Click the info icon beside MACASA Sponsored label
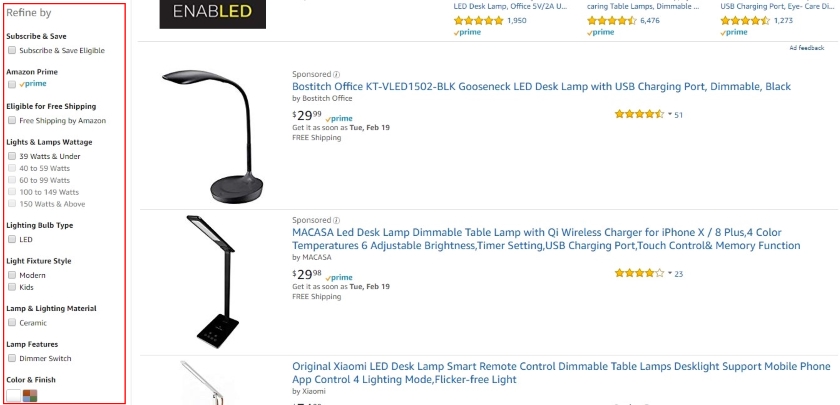The image size is (840, 405). pos(336,220)
